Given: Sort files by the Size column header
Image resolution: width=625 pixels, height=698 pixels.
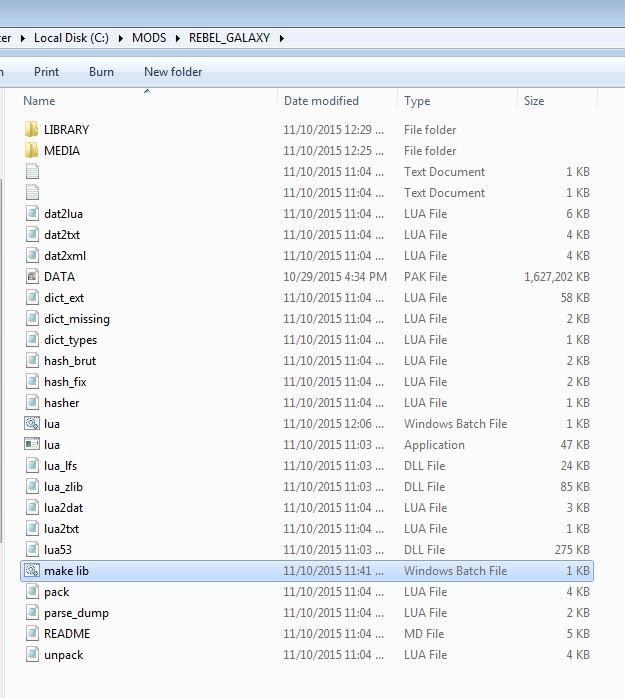Looking at the screenshot, I should [534, 101].
